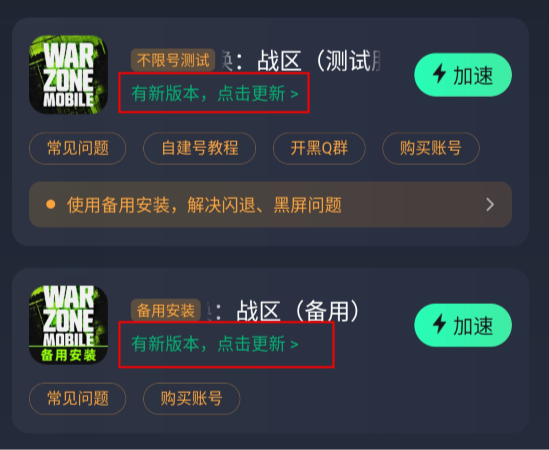
Task: Open 常见问题 under the 备用 card
Action: (x=77, y=399)
